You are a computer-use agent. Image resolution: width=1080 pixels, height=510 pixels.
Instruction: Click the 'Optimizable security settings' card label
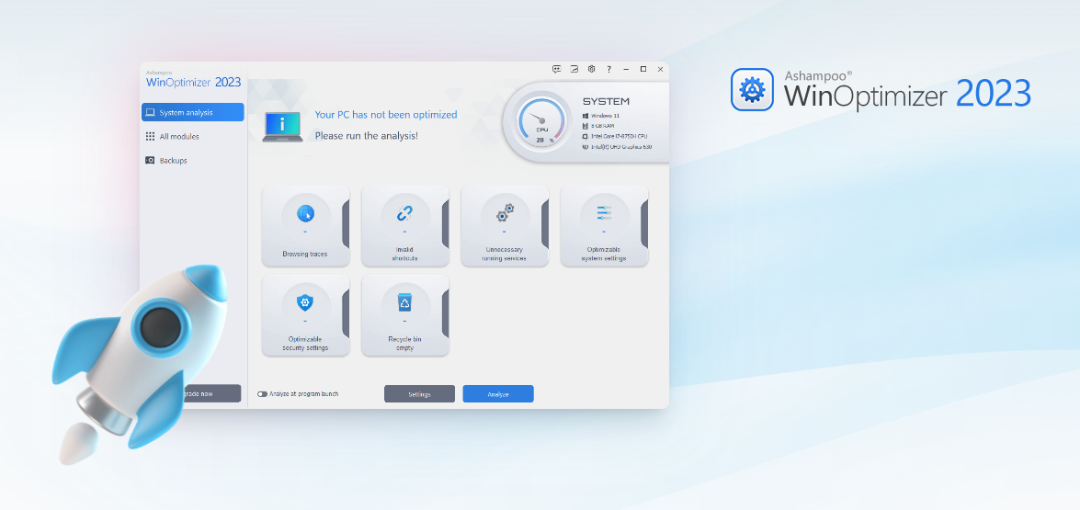(305, 343)
